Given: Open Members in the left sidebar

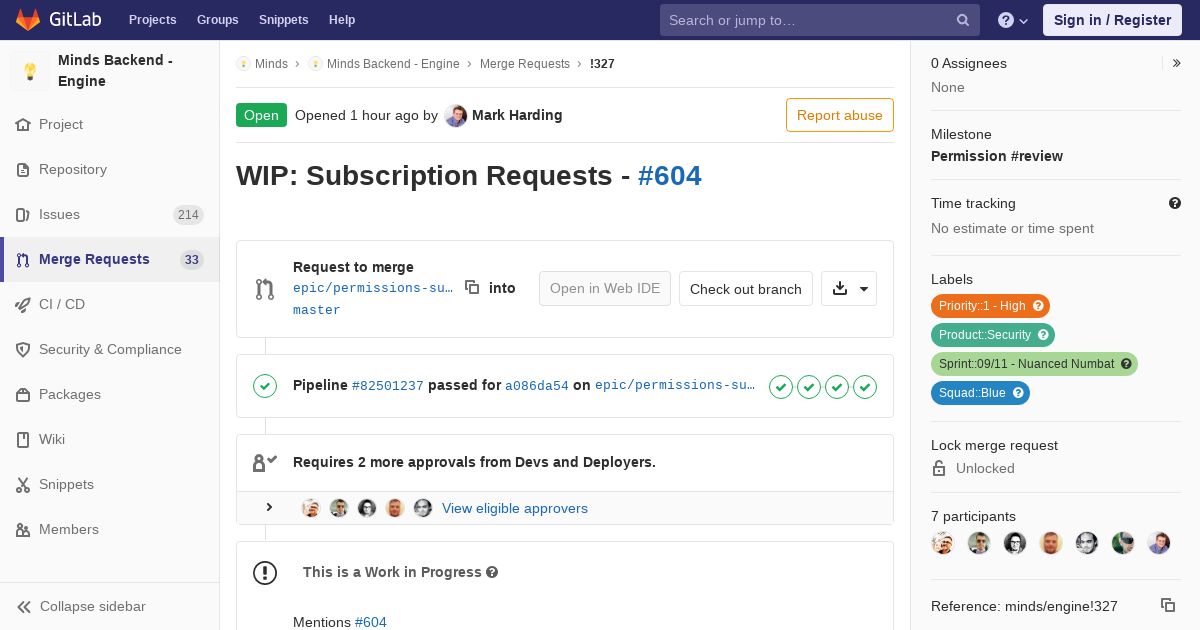Looking at the screenshot, I should pos(110,530).
